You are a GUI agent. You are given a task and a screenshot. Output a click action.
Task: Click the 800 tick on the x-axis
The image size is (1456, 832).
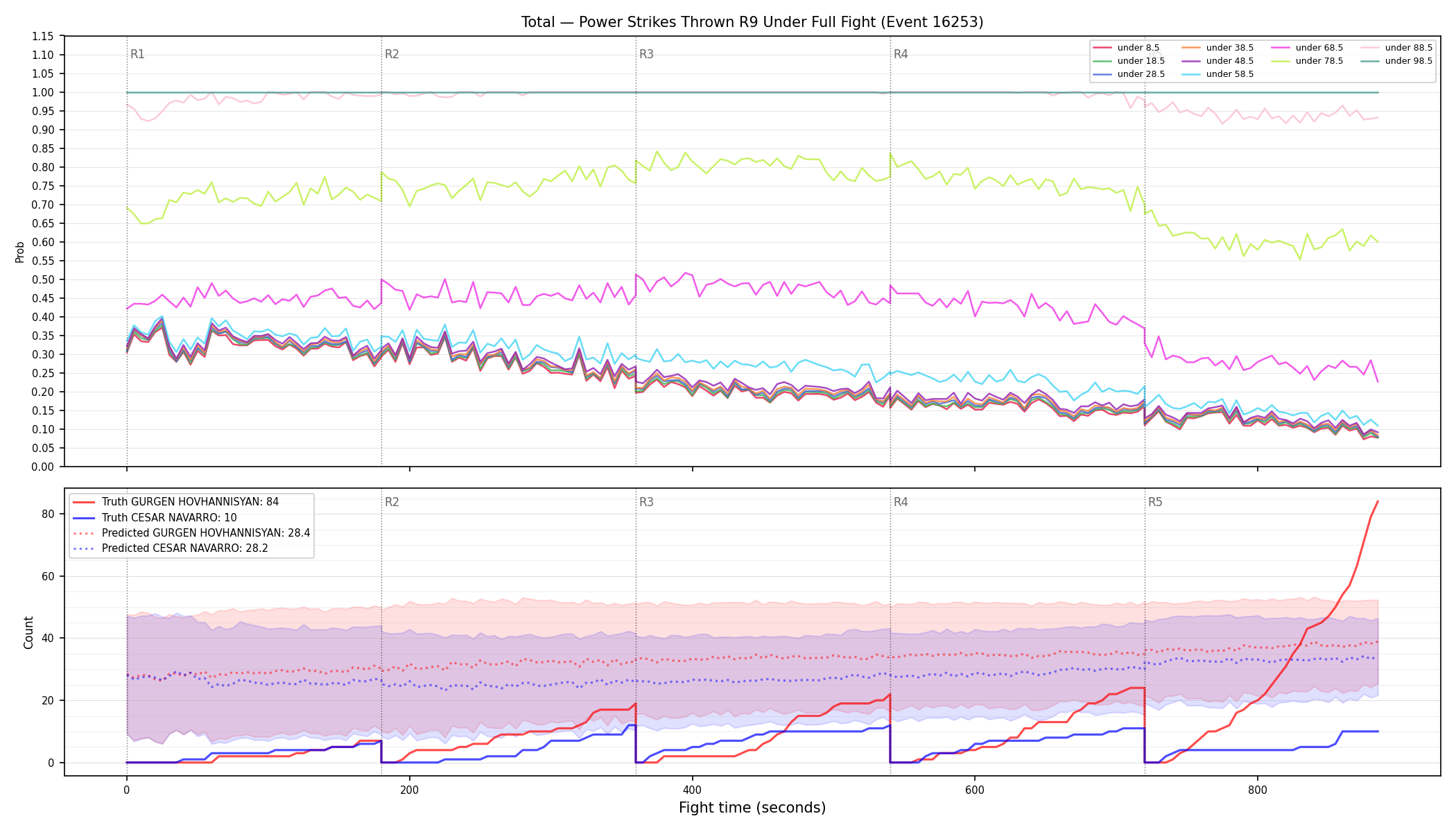1258,790
